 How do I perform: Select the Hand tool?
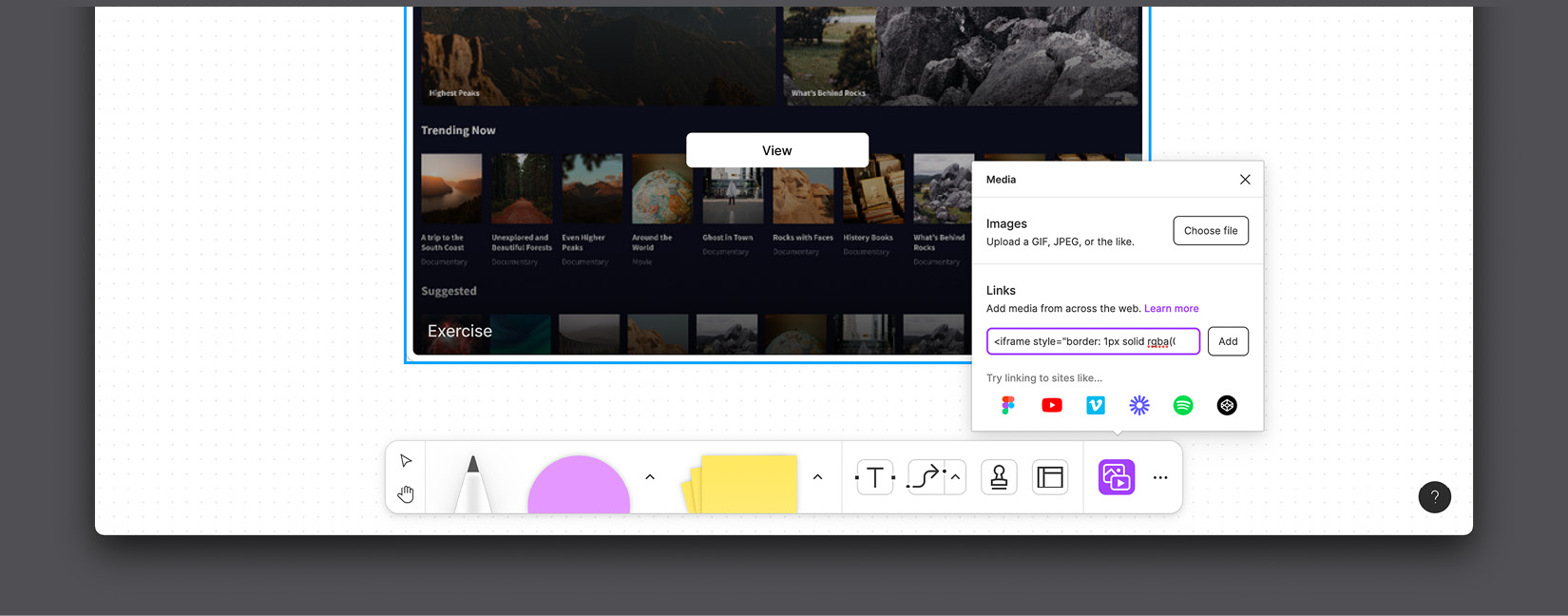pos(406,494)
